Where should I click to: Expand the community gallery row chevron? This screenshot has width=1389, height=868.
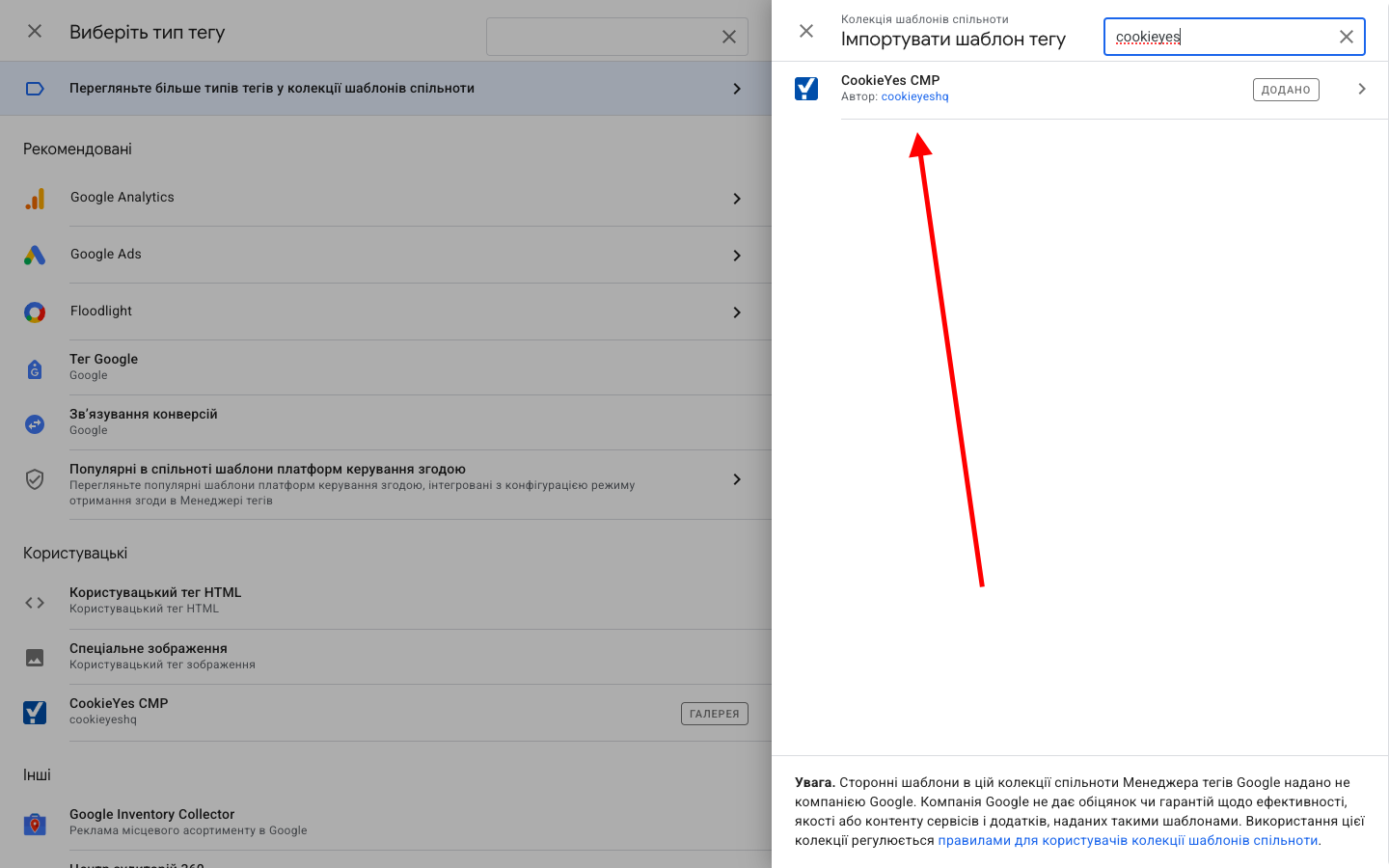tap(737, 89)
